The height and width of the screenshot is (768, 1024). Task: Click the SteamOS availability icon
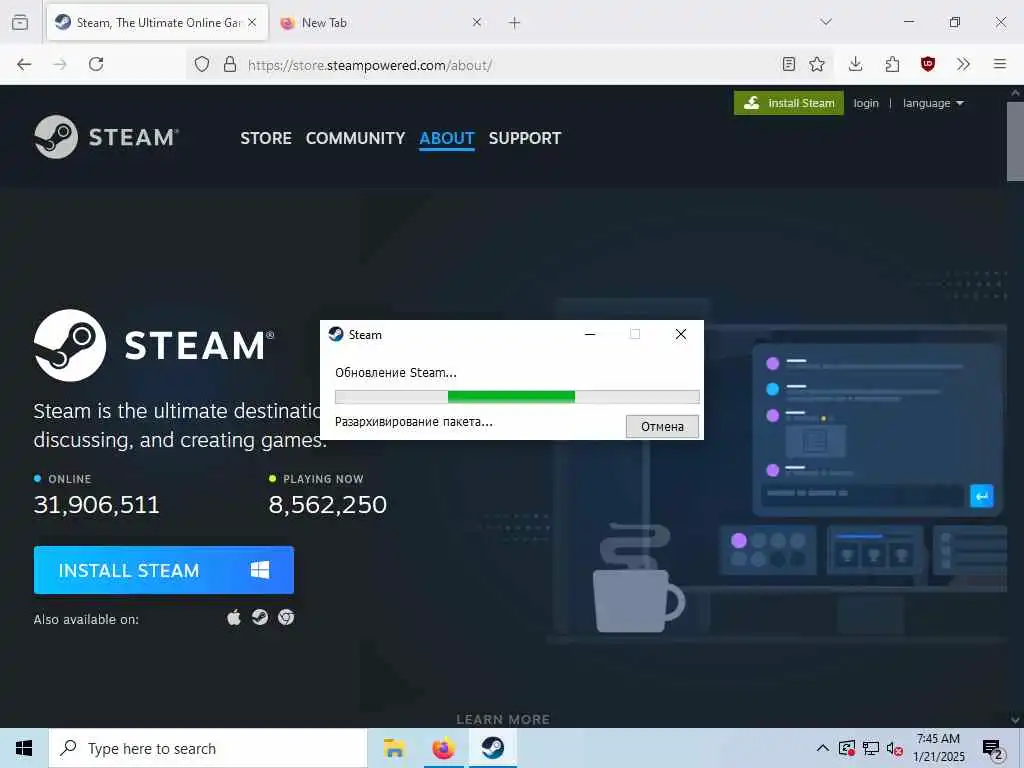click(x=260, y=617)
